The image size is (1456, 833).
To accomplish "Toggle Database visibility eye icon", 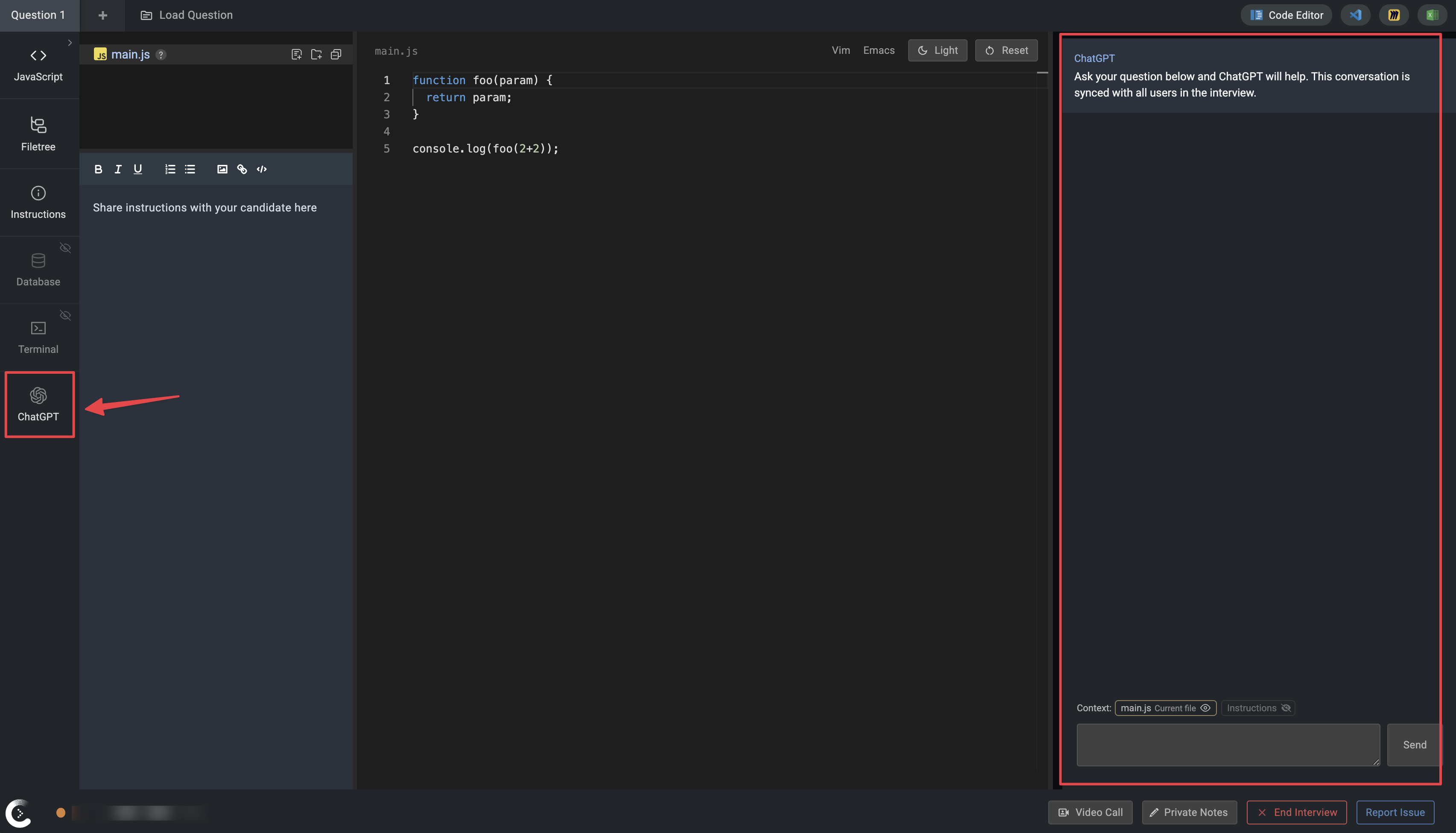I will point(65,248).
